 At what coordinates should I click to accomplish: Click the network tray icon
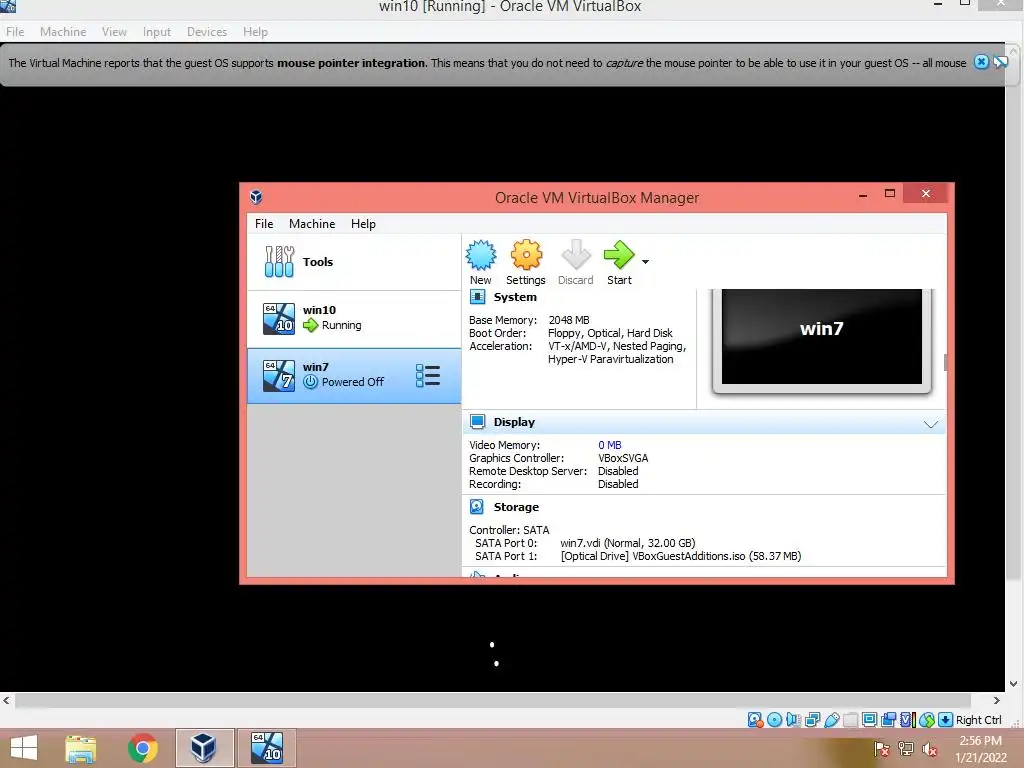pyautogui.click(x=906, y=749)
